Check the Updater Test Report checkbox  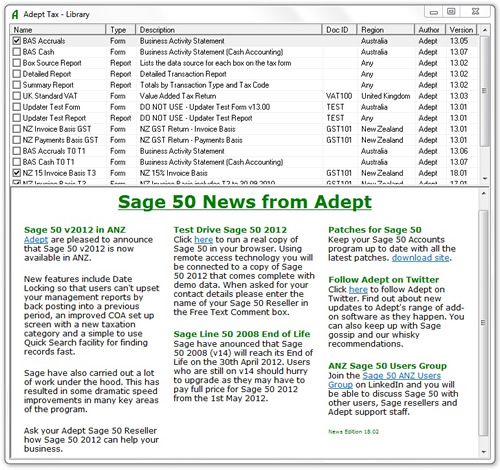tap(16, 118)
